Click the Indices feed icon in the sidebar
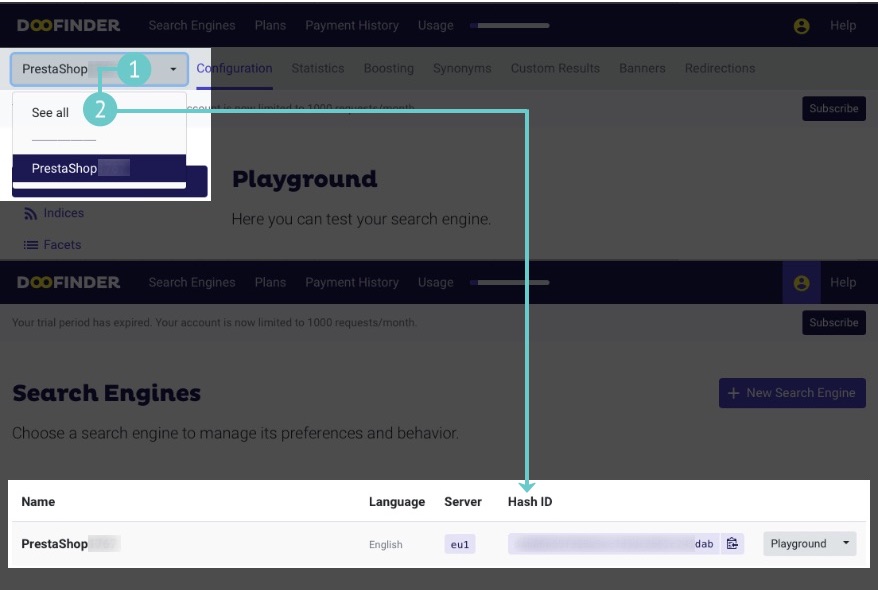 coord(30,213)
